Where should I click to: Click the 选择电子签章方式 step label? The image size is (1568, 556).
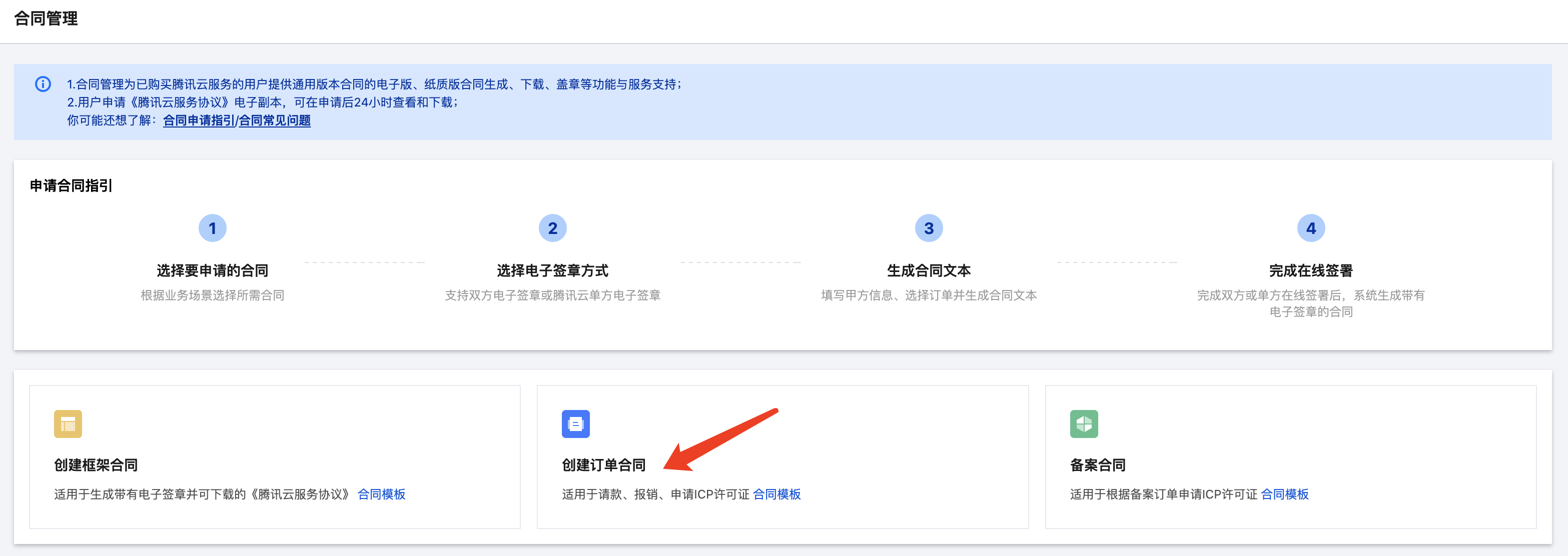point(552,270)
